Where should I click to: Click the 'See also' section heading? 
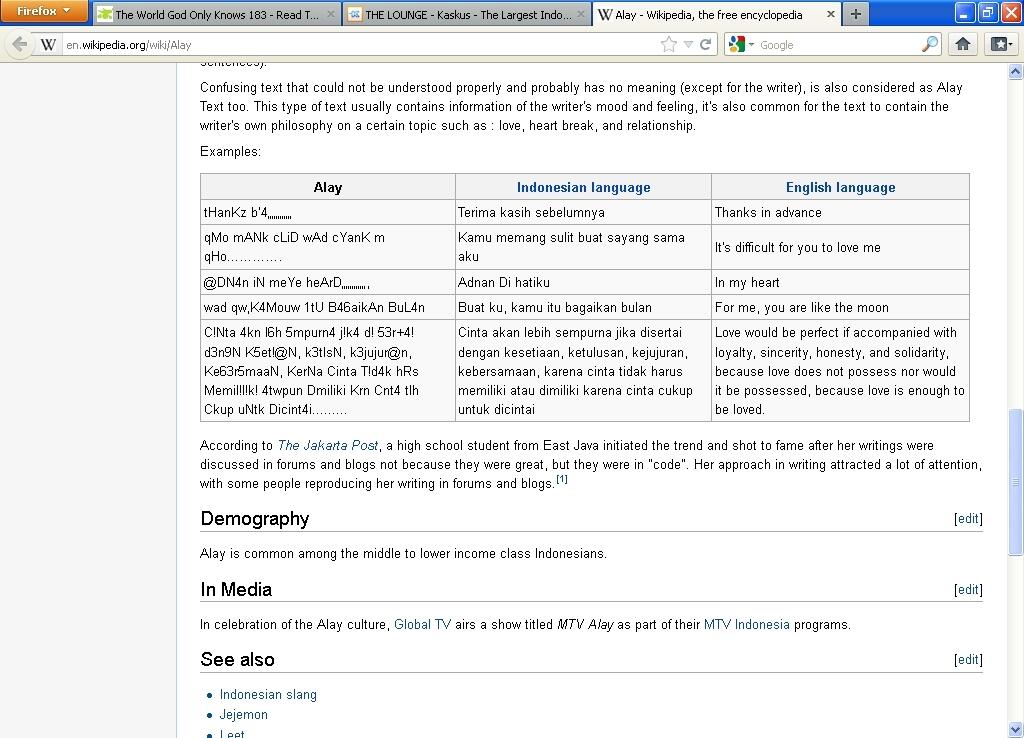(237, 660)
